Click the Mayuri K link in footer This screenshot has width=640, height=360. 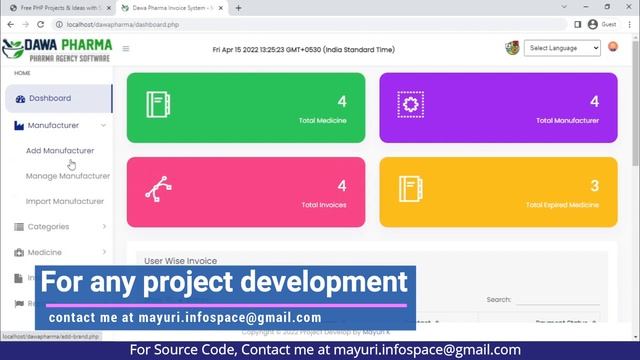click(376, 332)
